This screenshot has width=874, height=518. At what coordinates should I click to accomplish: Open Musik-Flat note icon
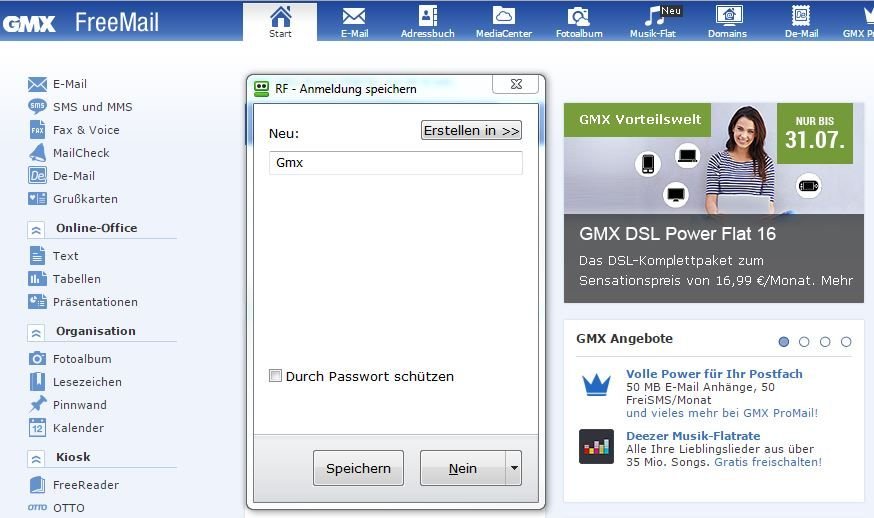click(x=653, y=16)
